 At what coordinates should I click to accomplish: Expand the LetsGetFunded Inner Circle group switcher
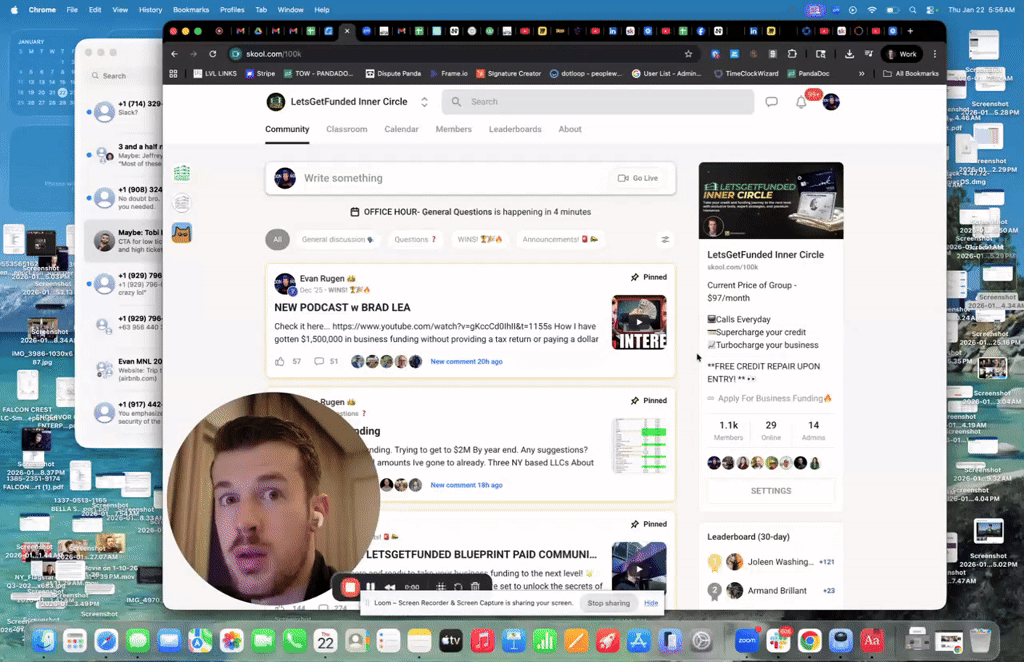[x=424, y=102]
